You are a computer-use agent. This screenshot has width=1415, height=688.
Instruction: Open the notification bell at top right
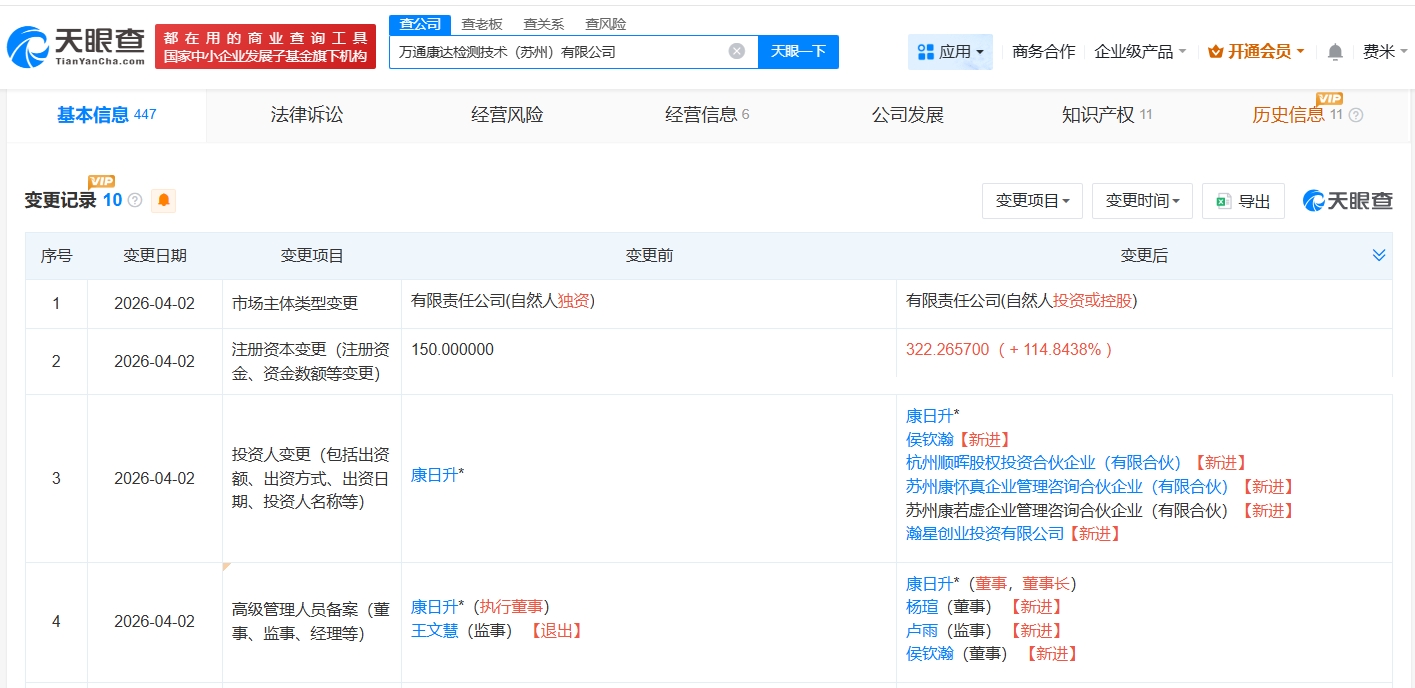click(x=1334, y=51)
